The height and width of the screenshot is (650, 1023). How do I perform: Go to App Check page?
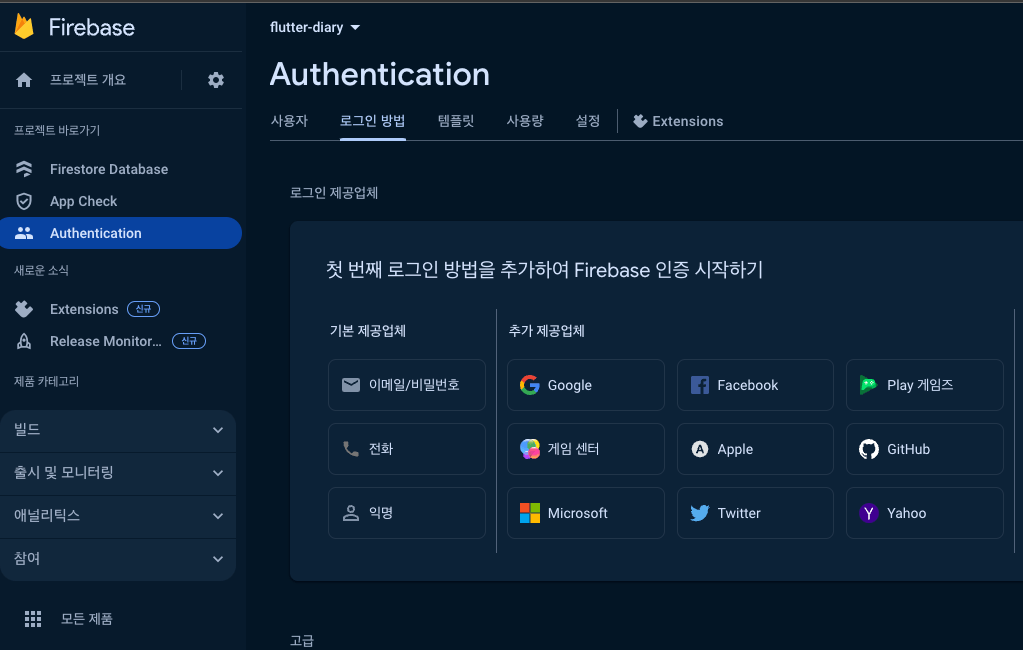tap(84, 201)
